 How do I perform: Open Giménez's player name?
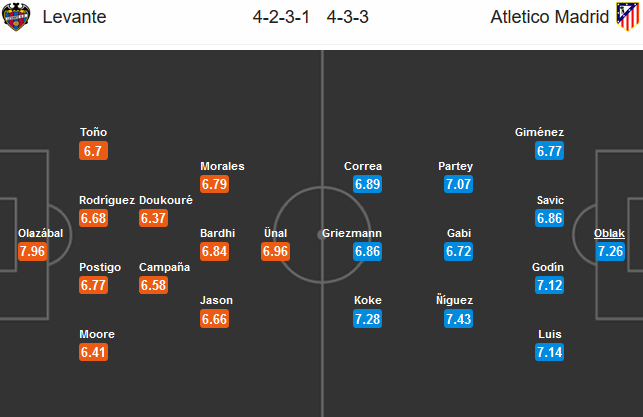(539, 132)
